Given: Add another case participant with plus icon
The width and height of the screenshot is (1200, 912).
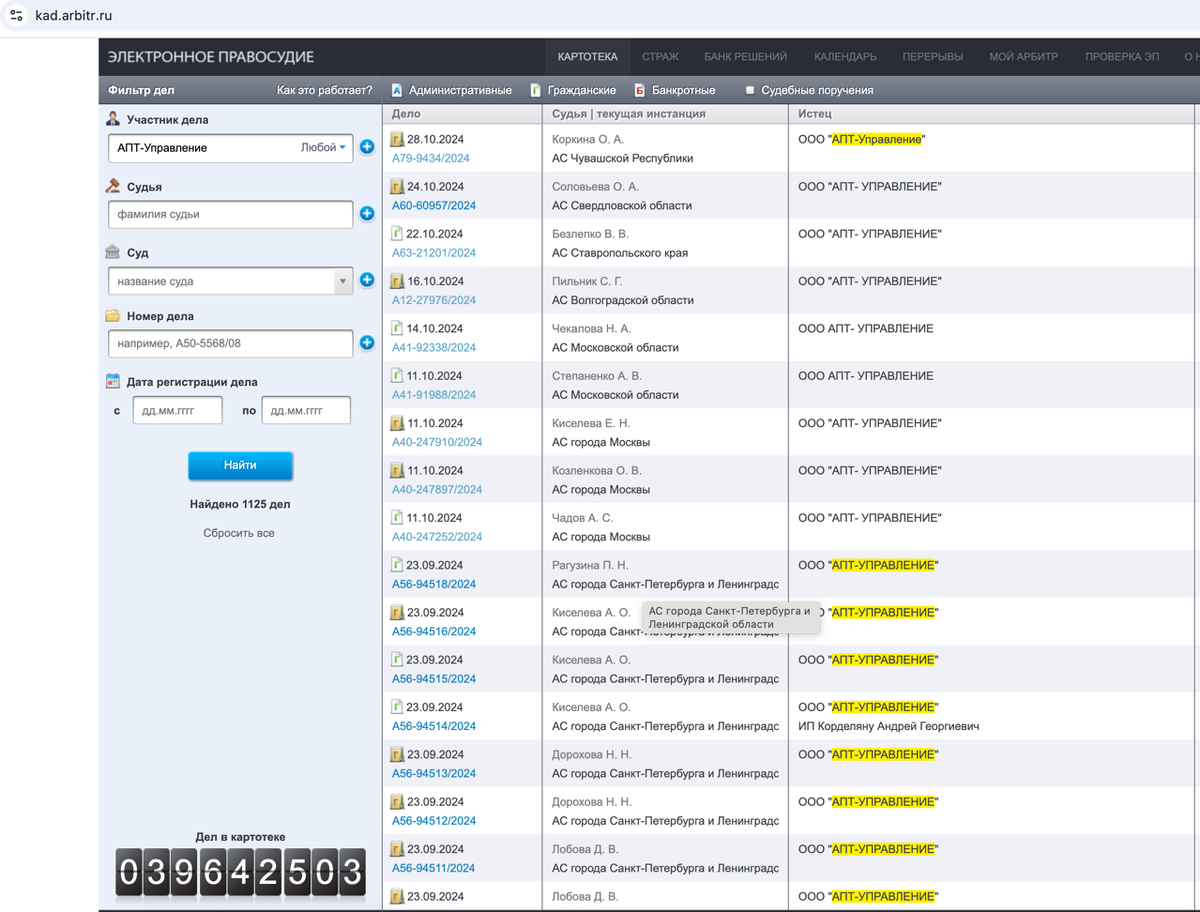Looking at the screenshot, I should (x=367, y=147).
